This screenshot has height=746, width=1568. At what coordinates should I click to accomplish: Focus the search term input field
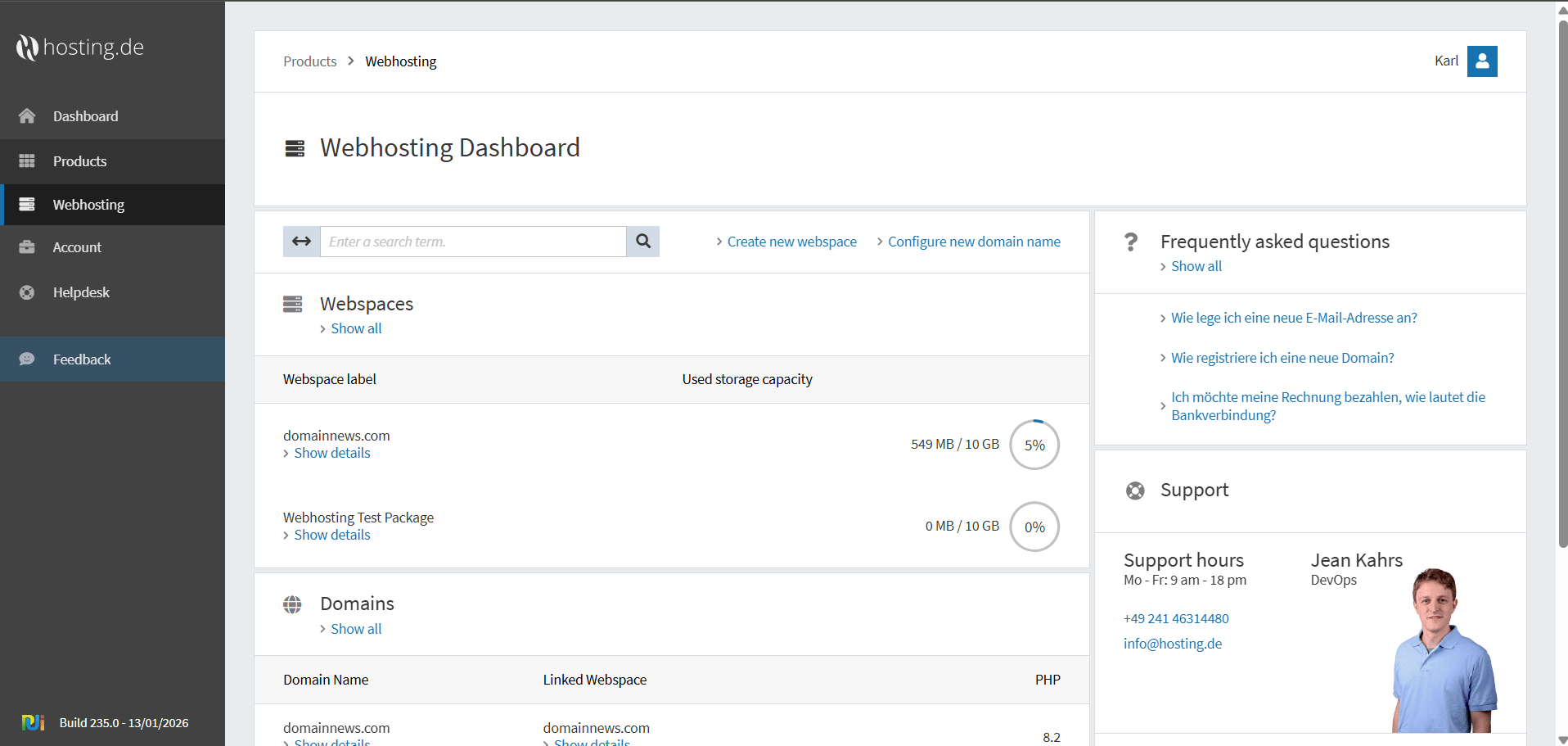click(473, 242)
